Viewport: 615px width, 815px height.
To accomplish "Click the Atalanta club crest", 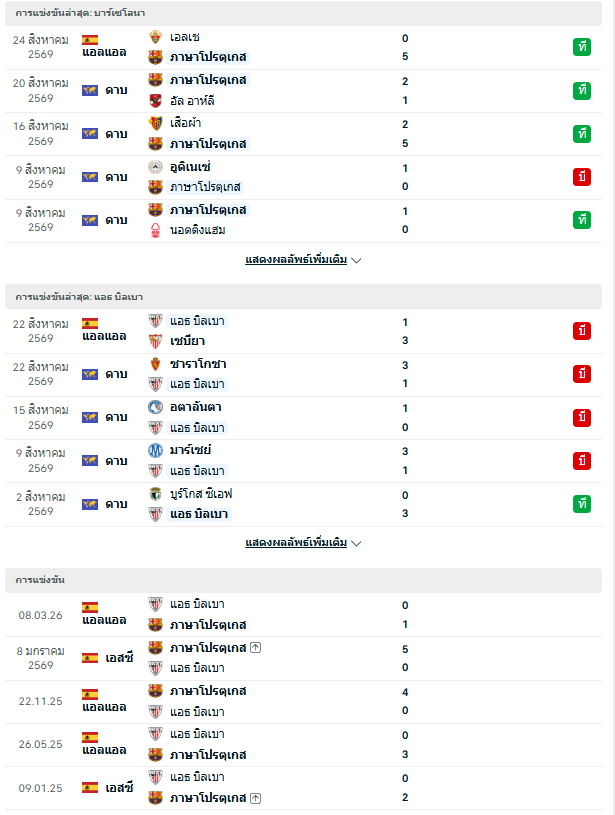I will coord(155,407).
